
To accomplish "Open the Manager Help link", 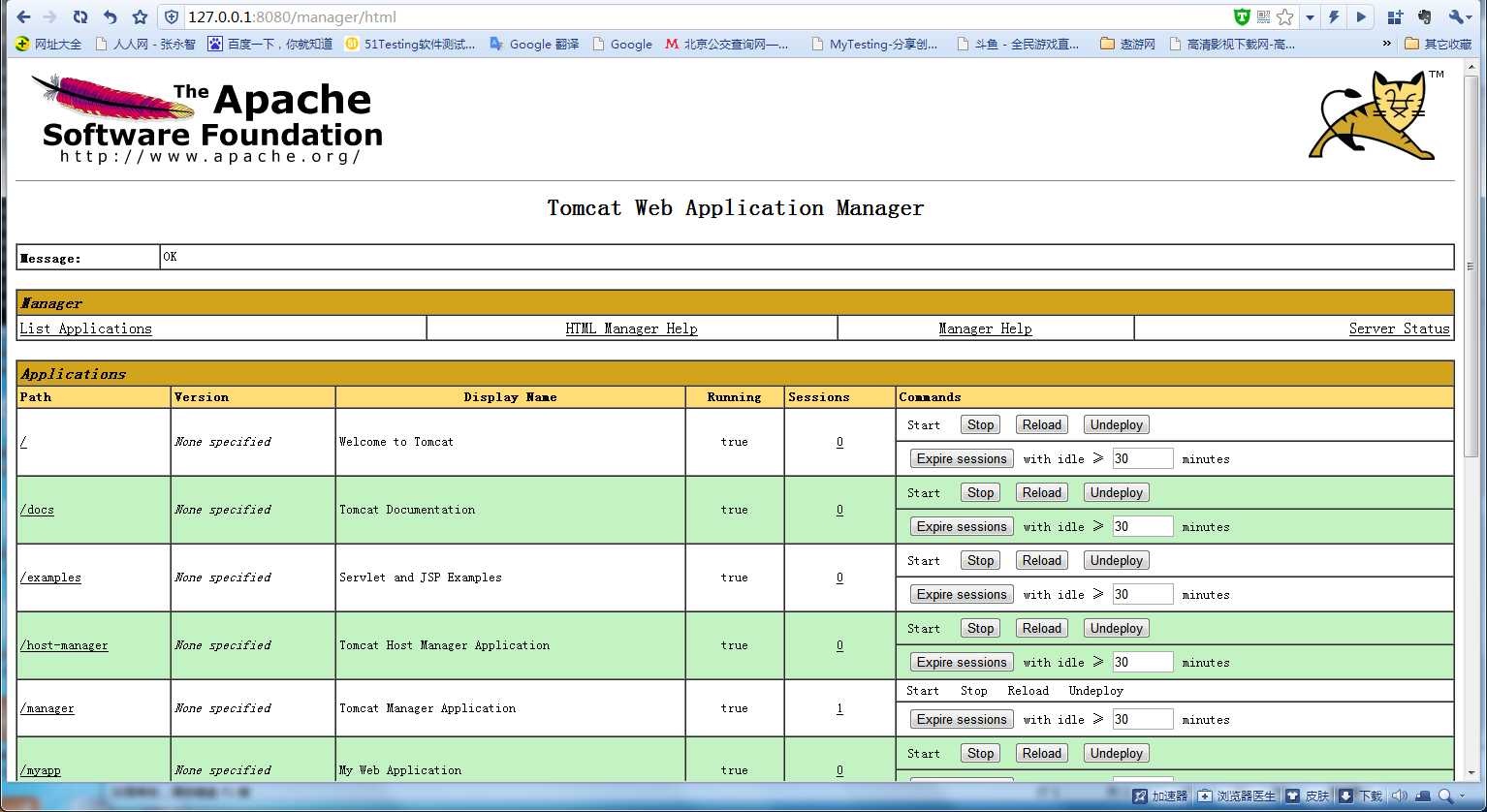I will (x=985, y=328).
